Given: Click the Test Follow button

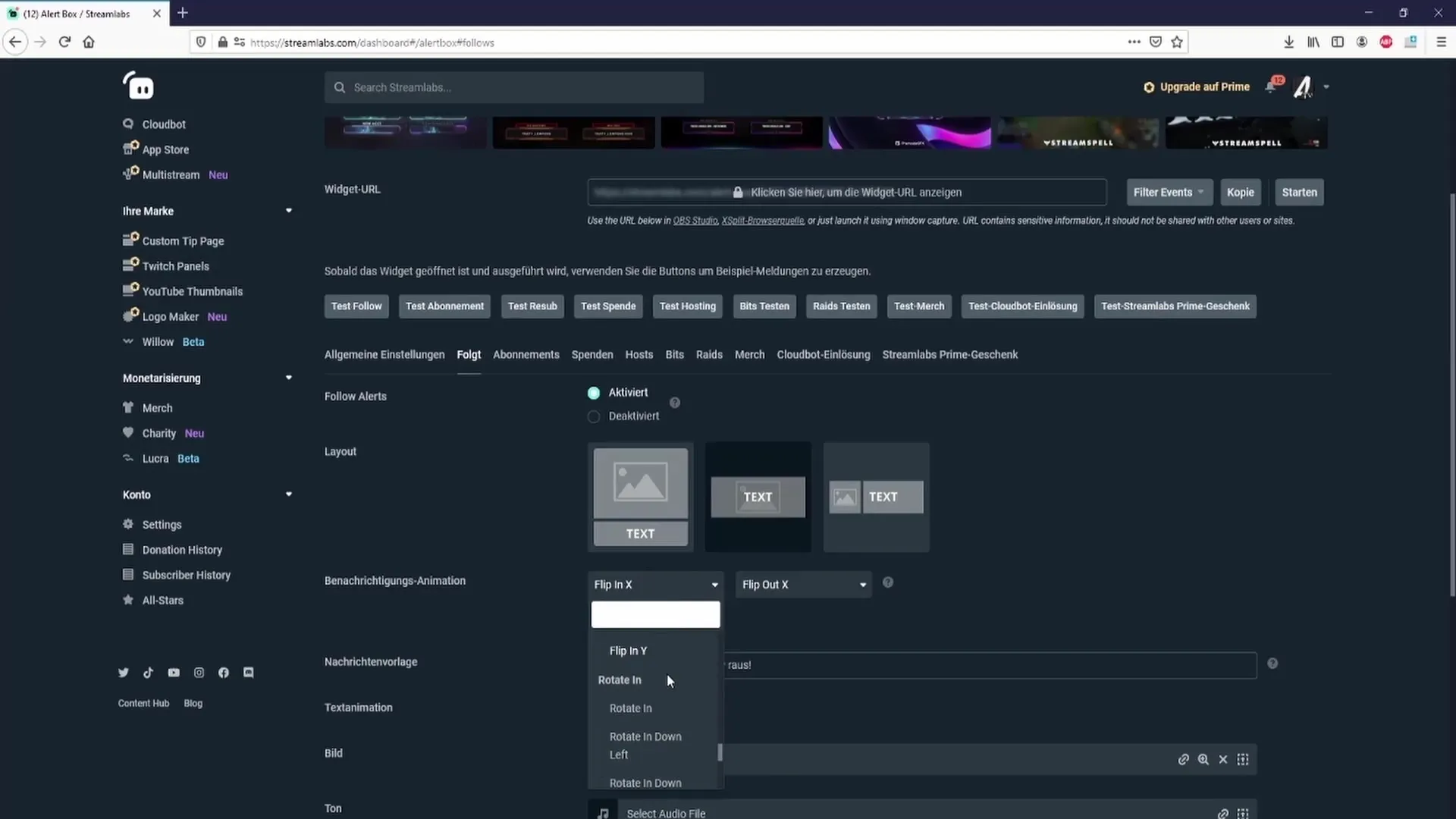Looking at the screenshot, I should [x=356, y=306].
